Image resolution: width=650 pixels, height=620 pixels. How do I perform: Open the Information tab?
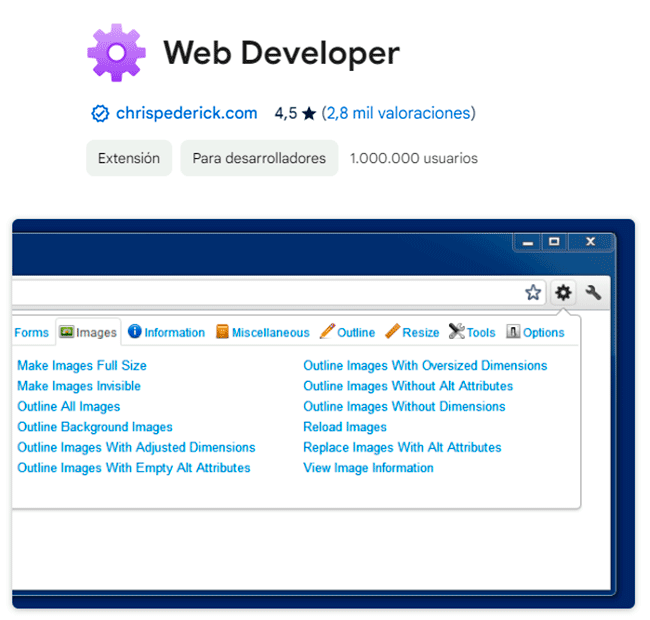pyautogui.click(x=166, y=332)
